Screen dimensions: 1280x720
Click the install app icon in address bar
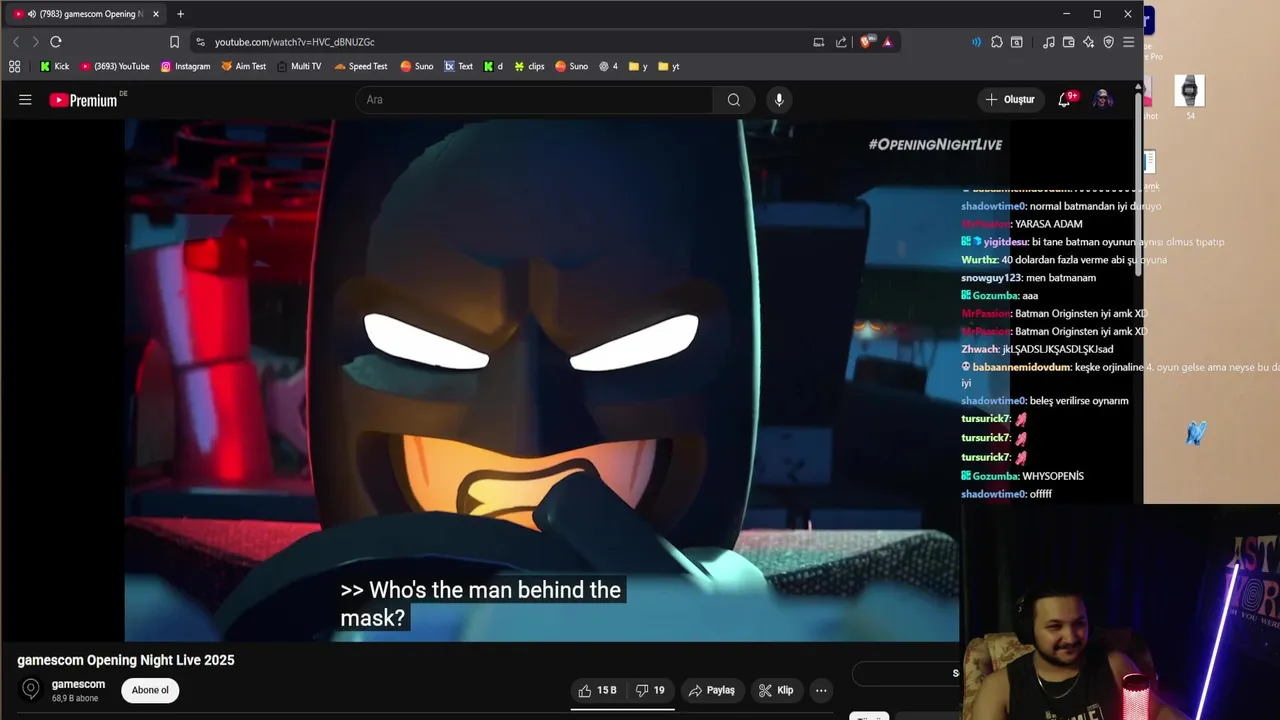819,42
